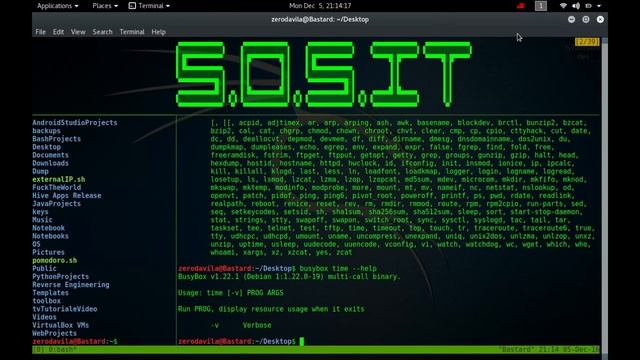This screenshot has width=640, height=360.
Task: Open the Terminal menu in menu bar
Action: 132,32
